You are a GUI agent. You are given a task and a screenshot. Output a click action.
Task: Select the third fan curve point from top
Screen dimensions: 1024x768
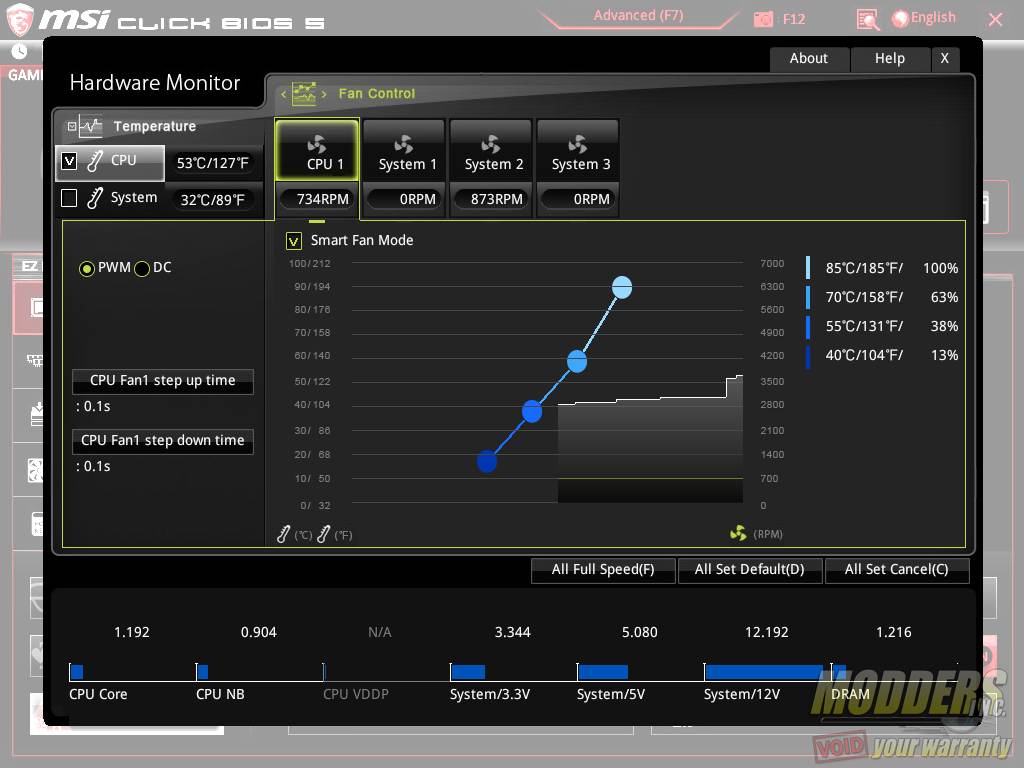pyautogui.click(x=532, y=411)
